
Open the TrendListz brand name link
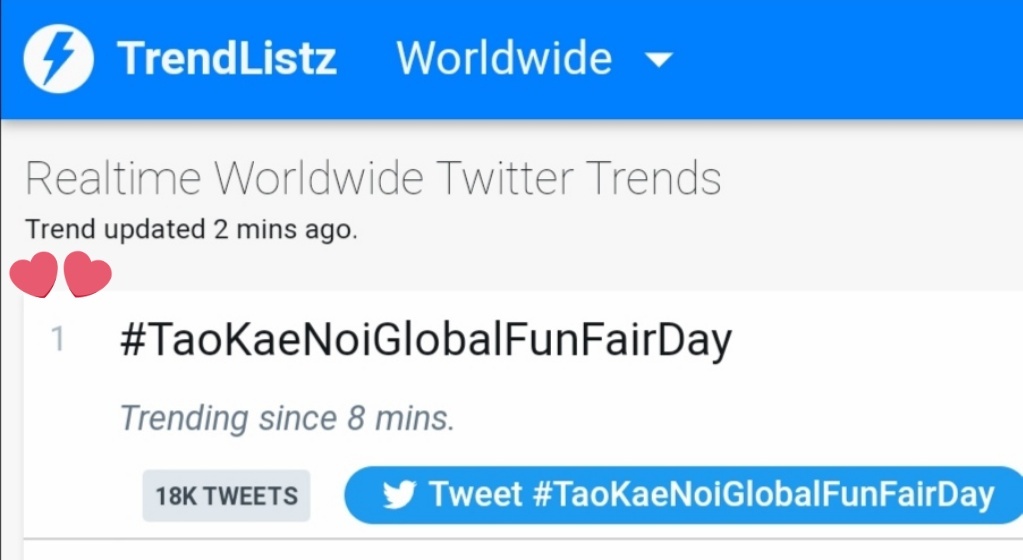(226, 58)
